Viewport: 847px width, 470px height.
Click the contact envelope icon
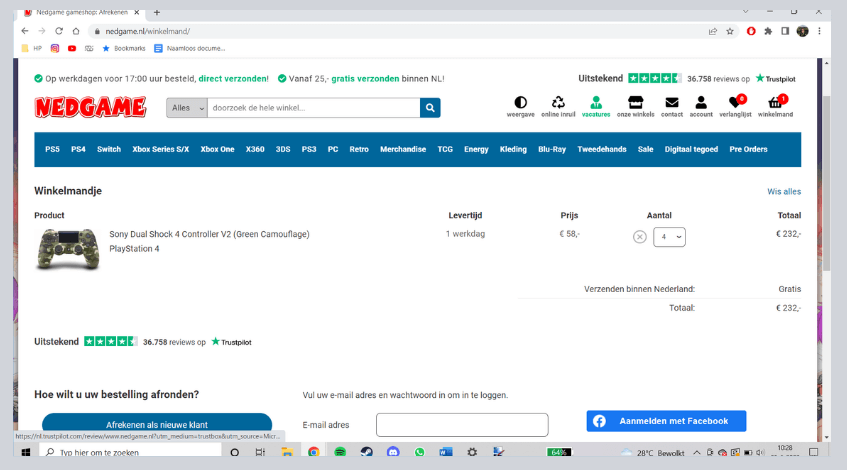tap(671, 103)
